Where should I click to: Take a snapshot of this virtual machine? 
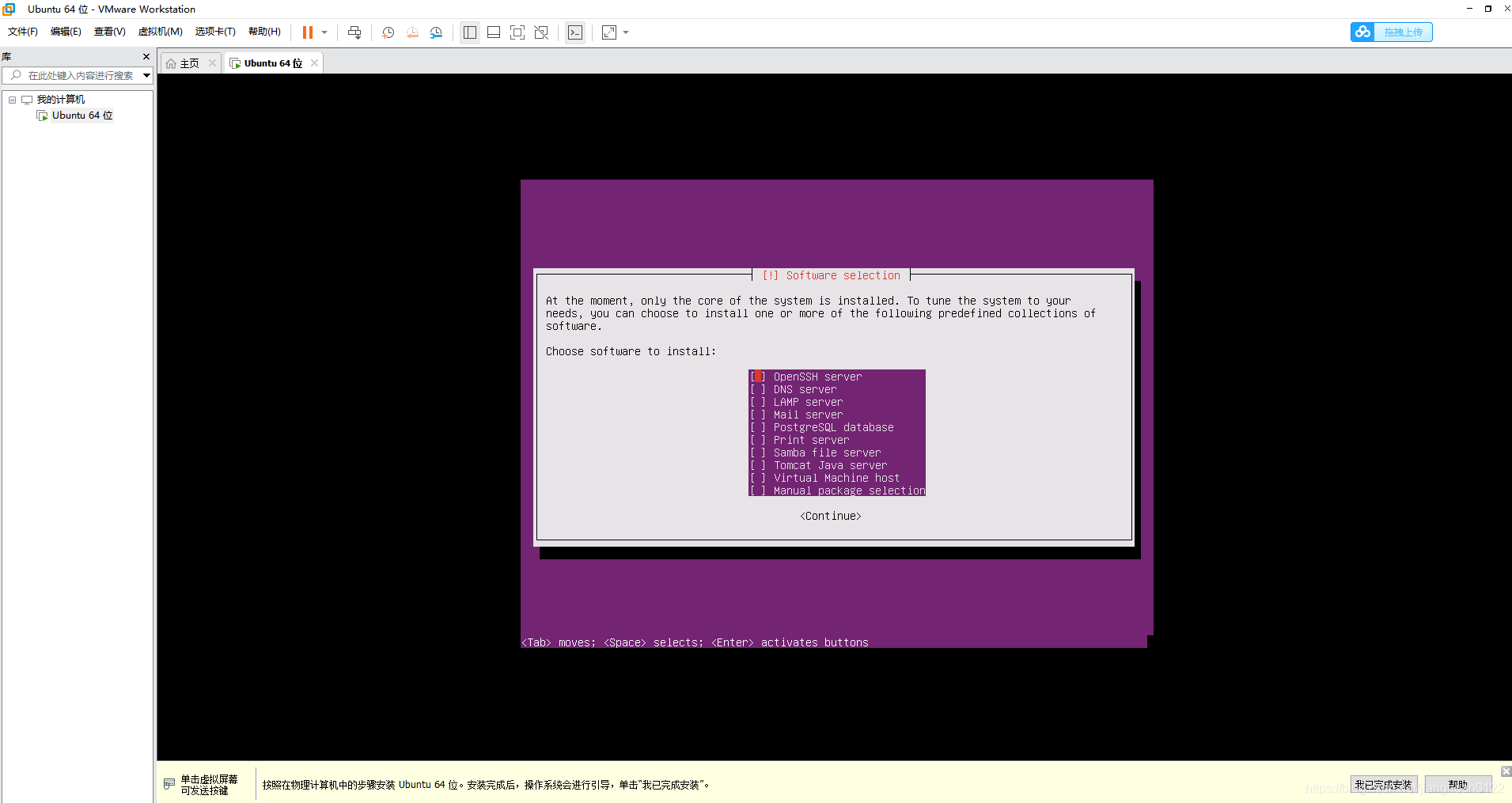click(388, 32)
